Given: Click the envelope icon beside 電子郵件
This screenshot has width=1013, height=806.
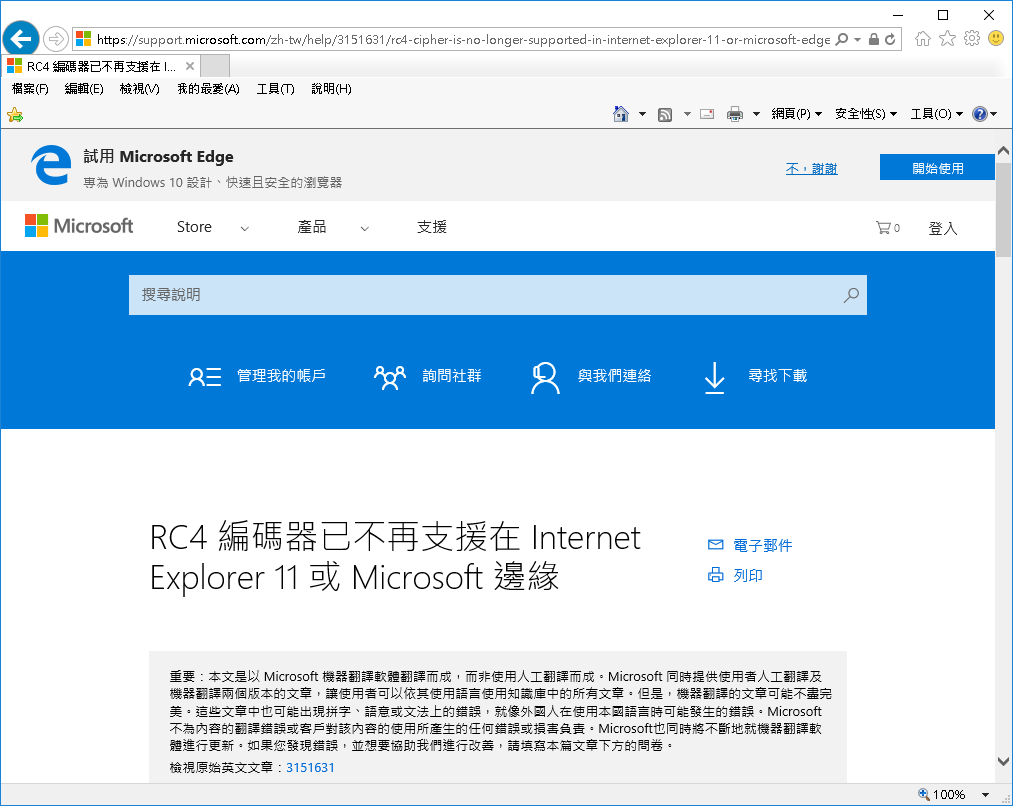Looking at the screenshot, I should [715, 544].
